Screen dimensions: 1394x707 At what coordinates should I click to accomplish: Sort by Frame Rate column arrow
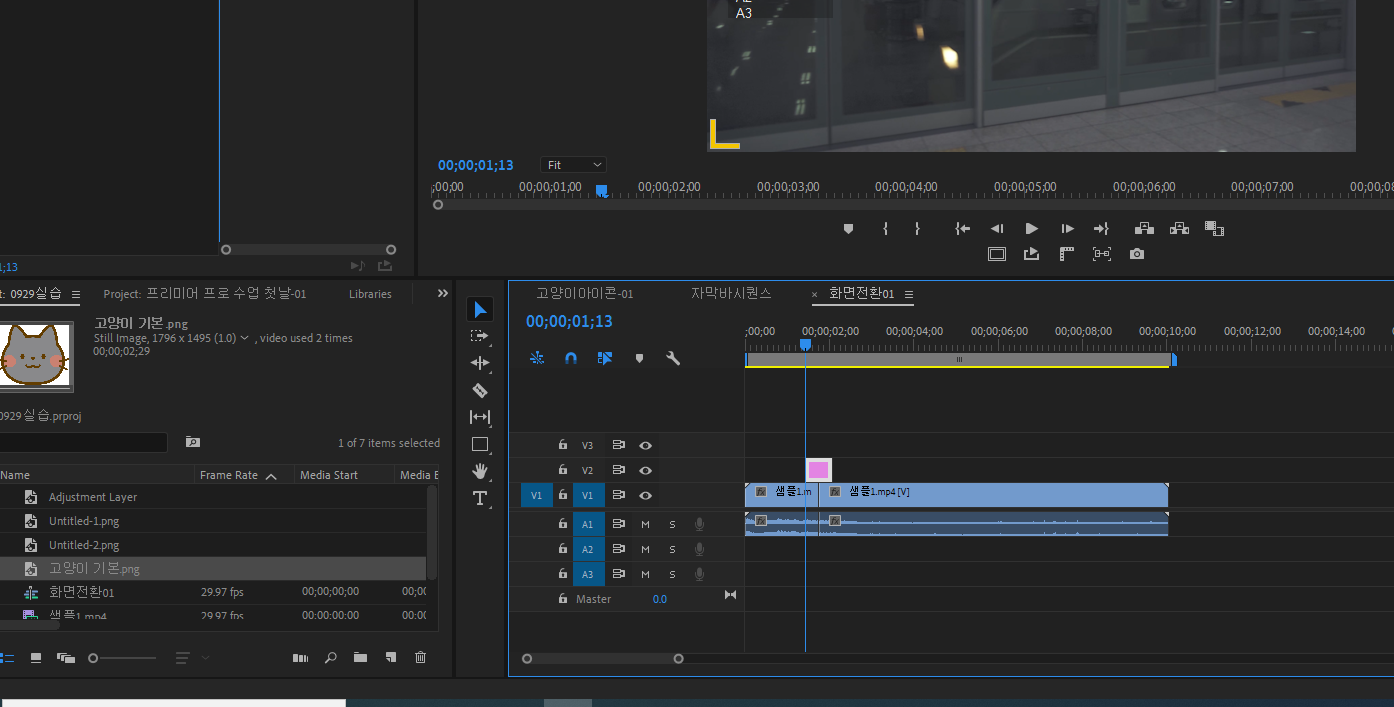tap(271, 476)
